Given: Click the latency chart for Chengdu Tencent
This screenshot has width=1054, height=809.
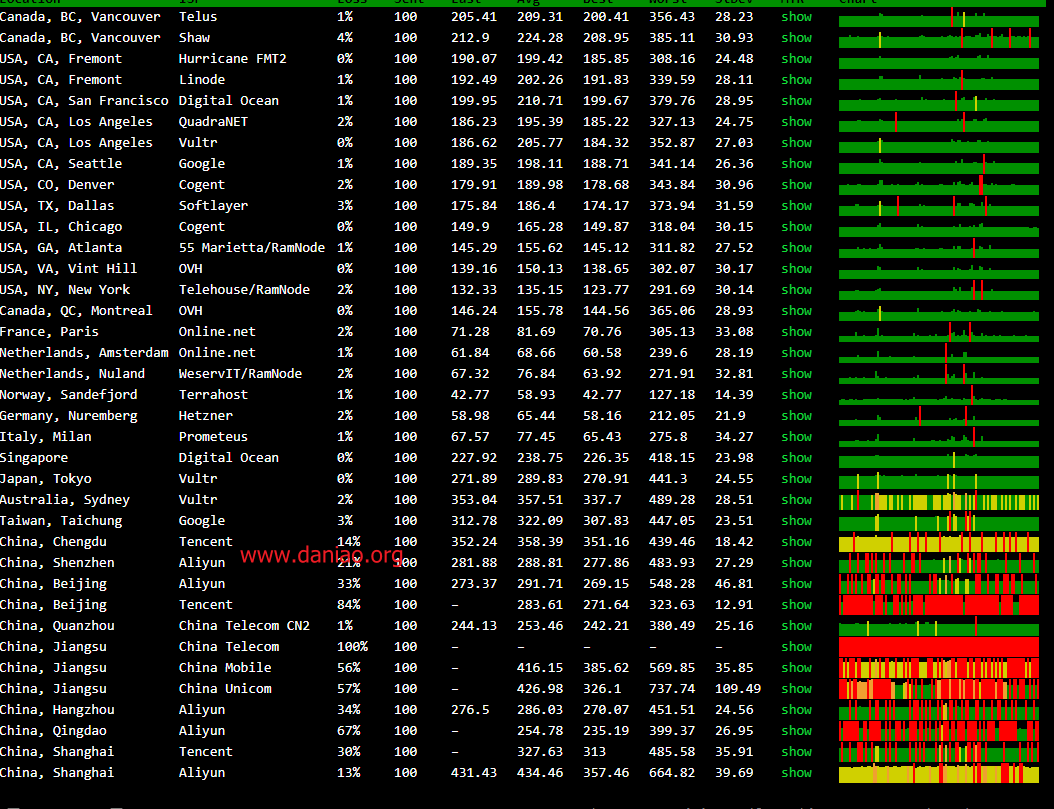Looking at the screenshot, I should [x=938, y=542].
